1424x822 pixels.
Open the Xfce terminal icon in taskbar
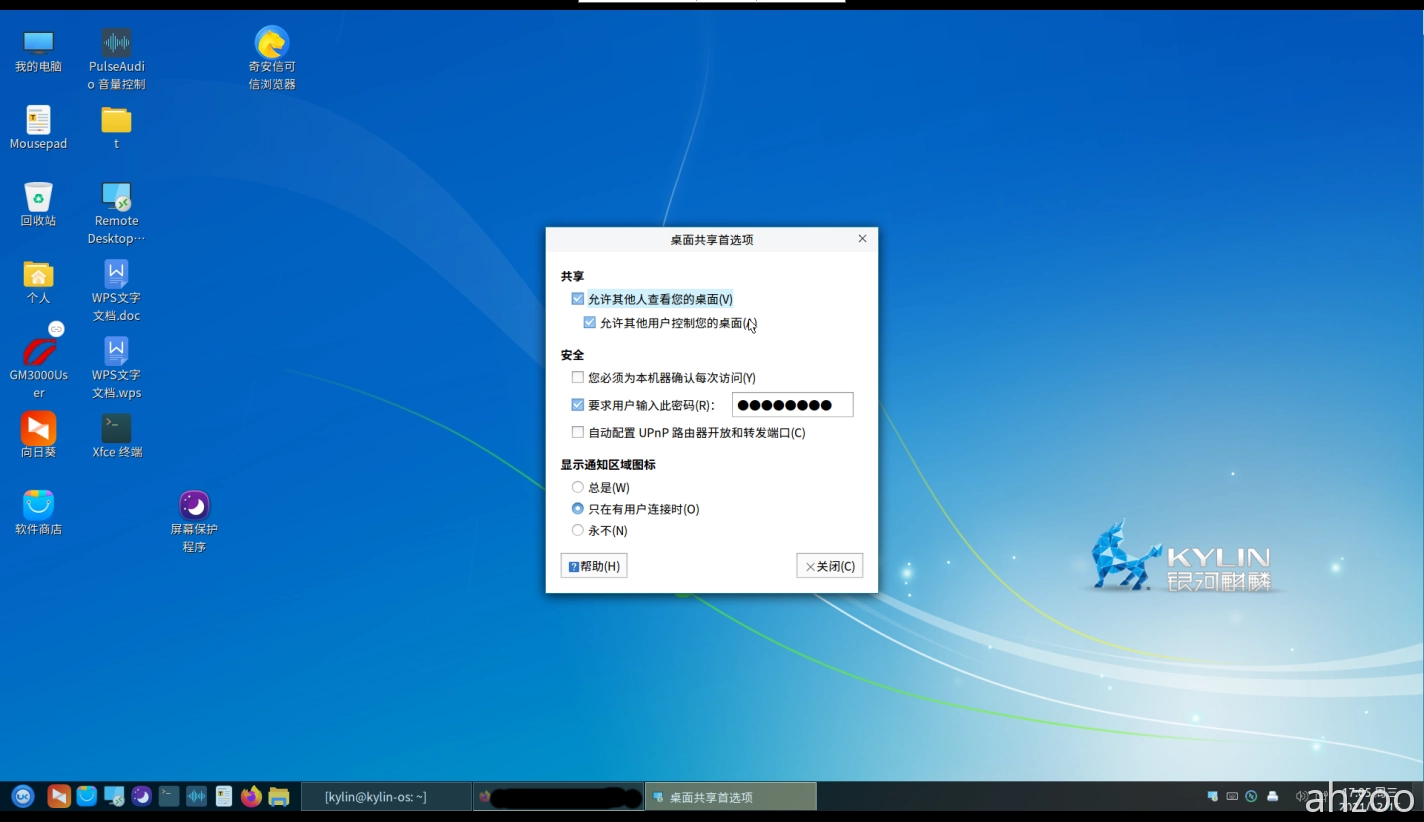(x=170, y=796)
